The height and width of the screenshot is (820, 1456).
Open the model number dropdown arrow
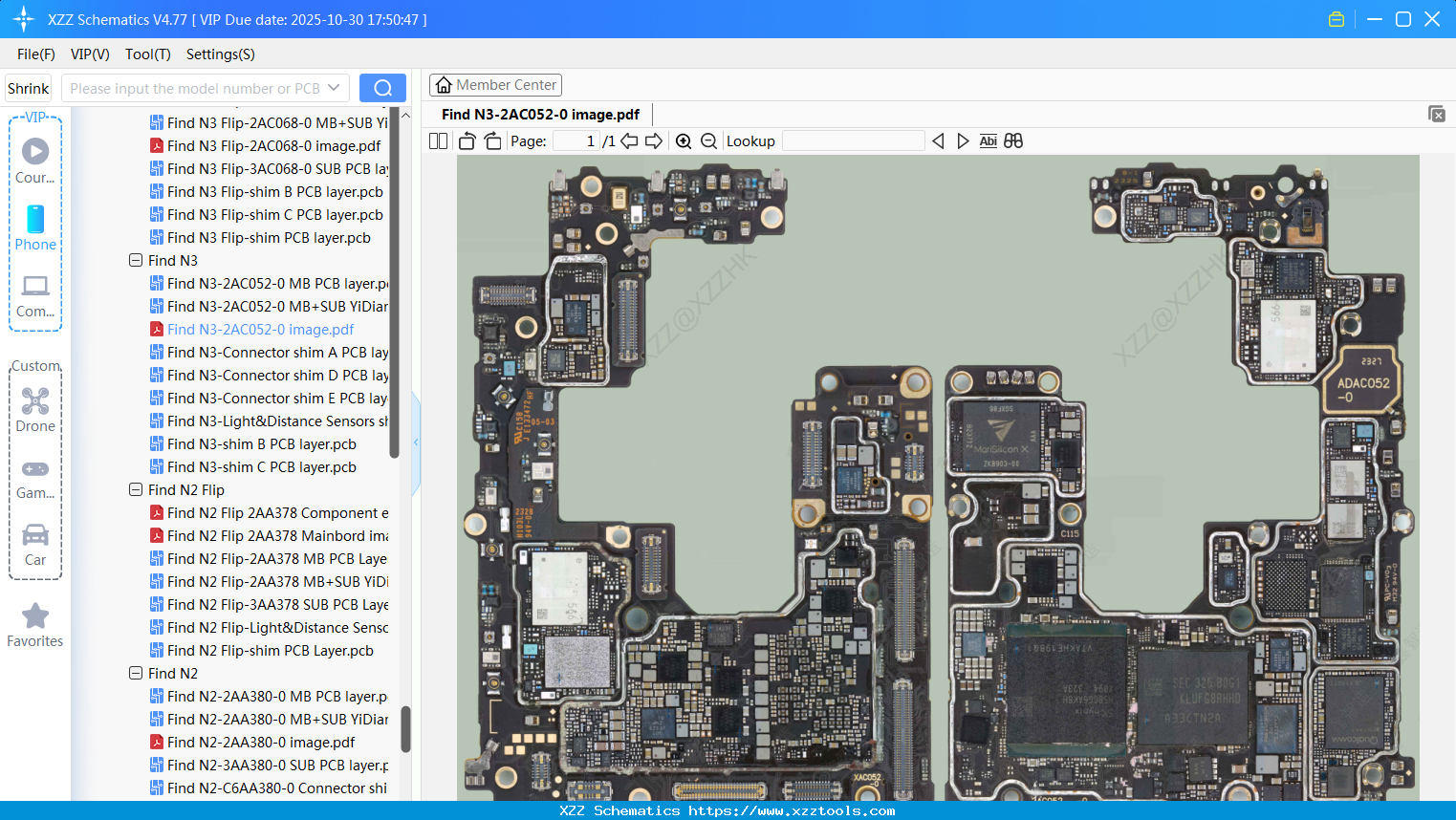[x=334, y=88]
